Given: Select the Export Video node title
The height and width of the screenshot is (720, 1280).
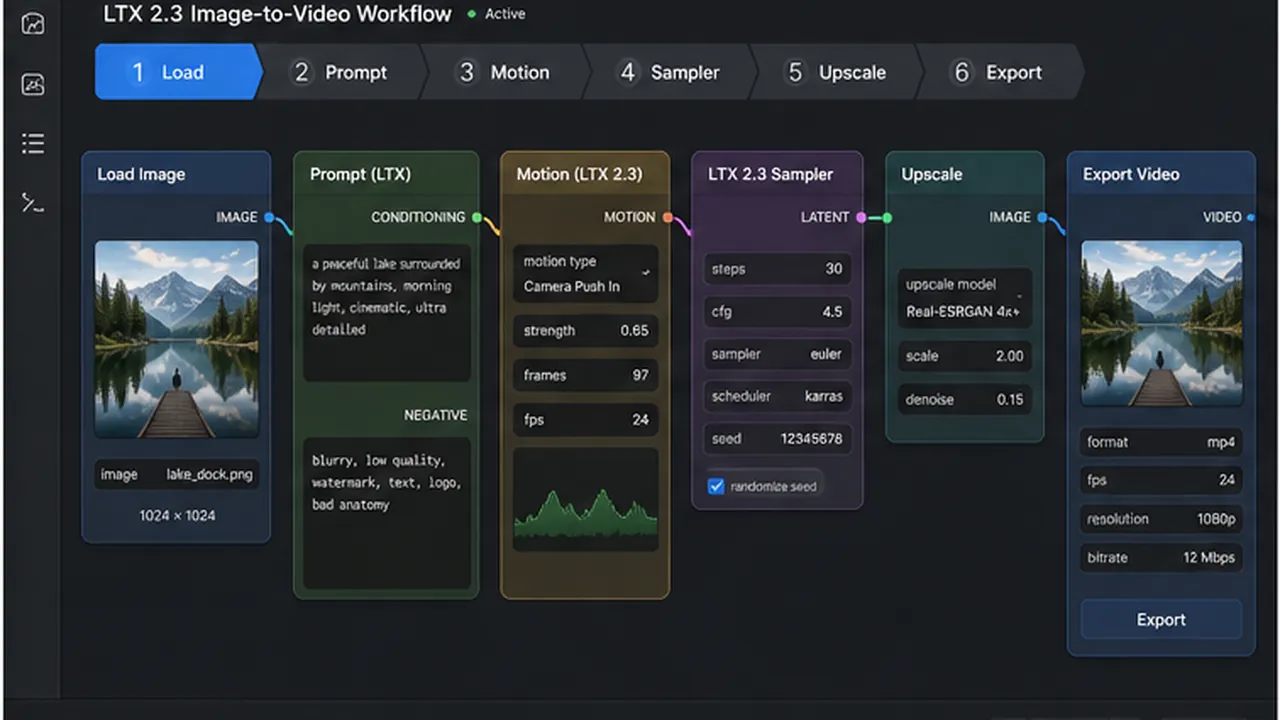Looking at the screenshot, I should 1131,174.
